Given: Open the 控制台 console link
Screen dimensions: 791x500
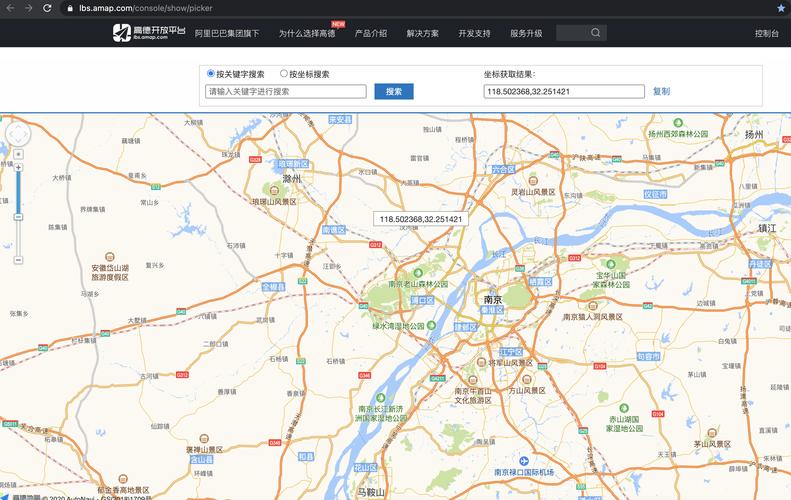Looking at the screenshot, I should 766,33.
